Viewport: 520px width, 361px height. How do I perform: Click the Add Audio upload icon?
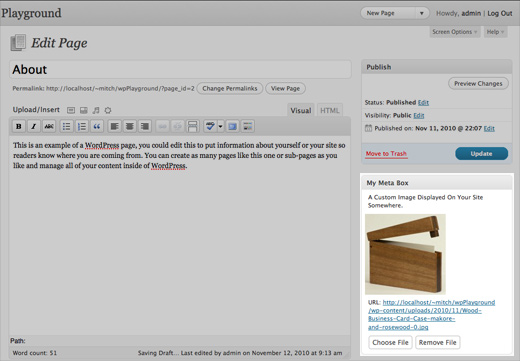96,110
